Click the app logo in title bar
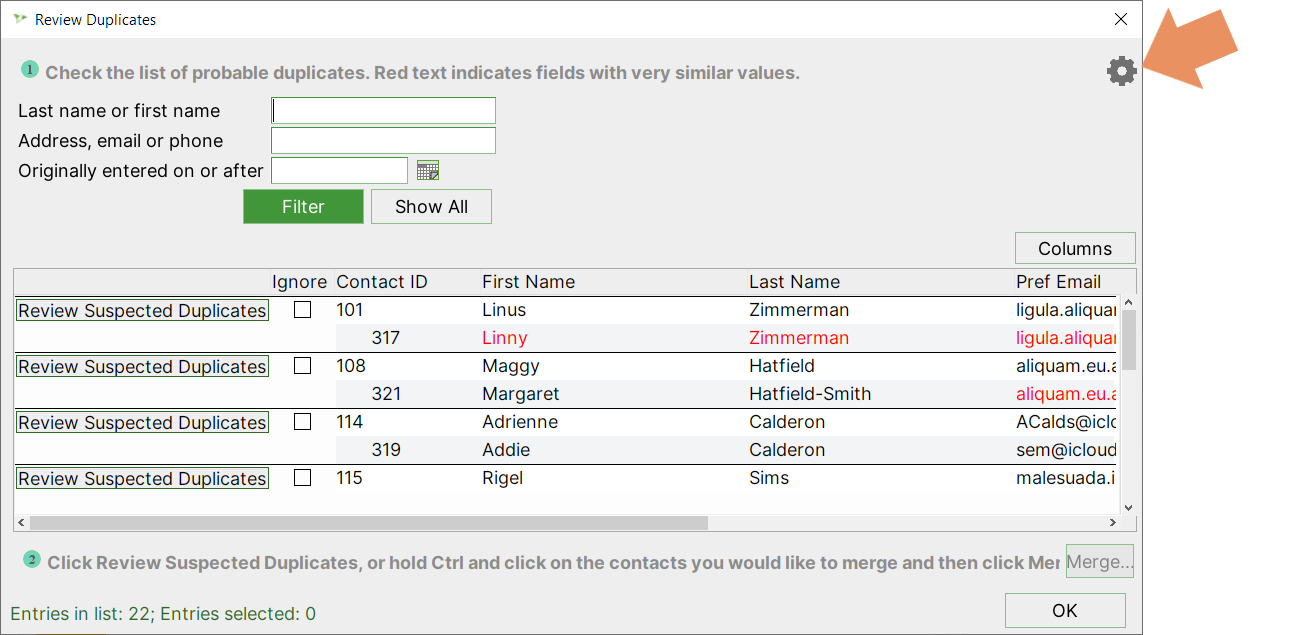This screenshot has height=635, width=1294. click(20, 19)
